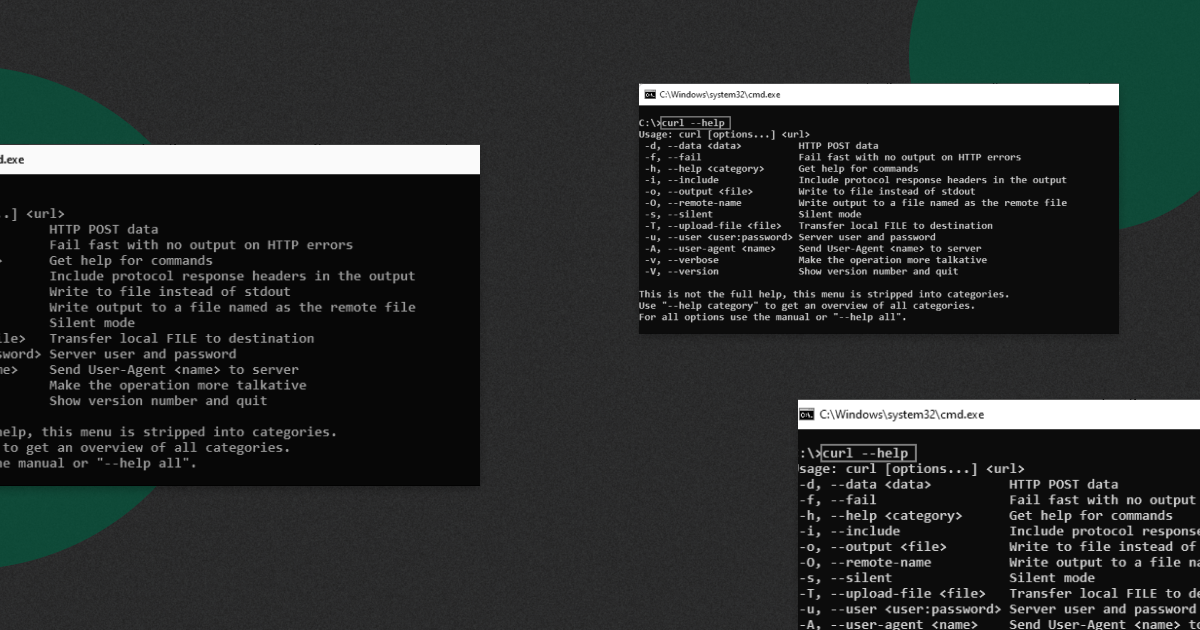The image size is (1200, 630).
Task: Click '-d, --data <data>' in bottom-right window
Action: tap(865, 484)
